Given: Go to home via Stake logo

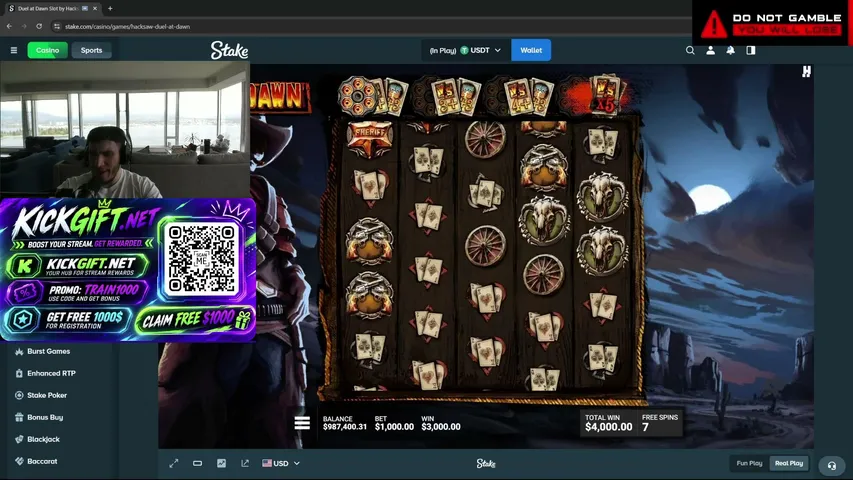Looking at the screenshot, I should point(229,50).
